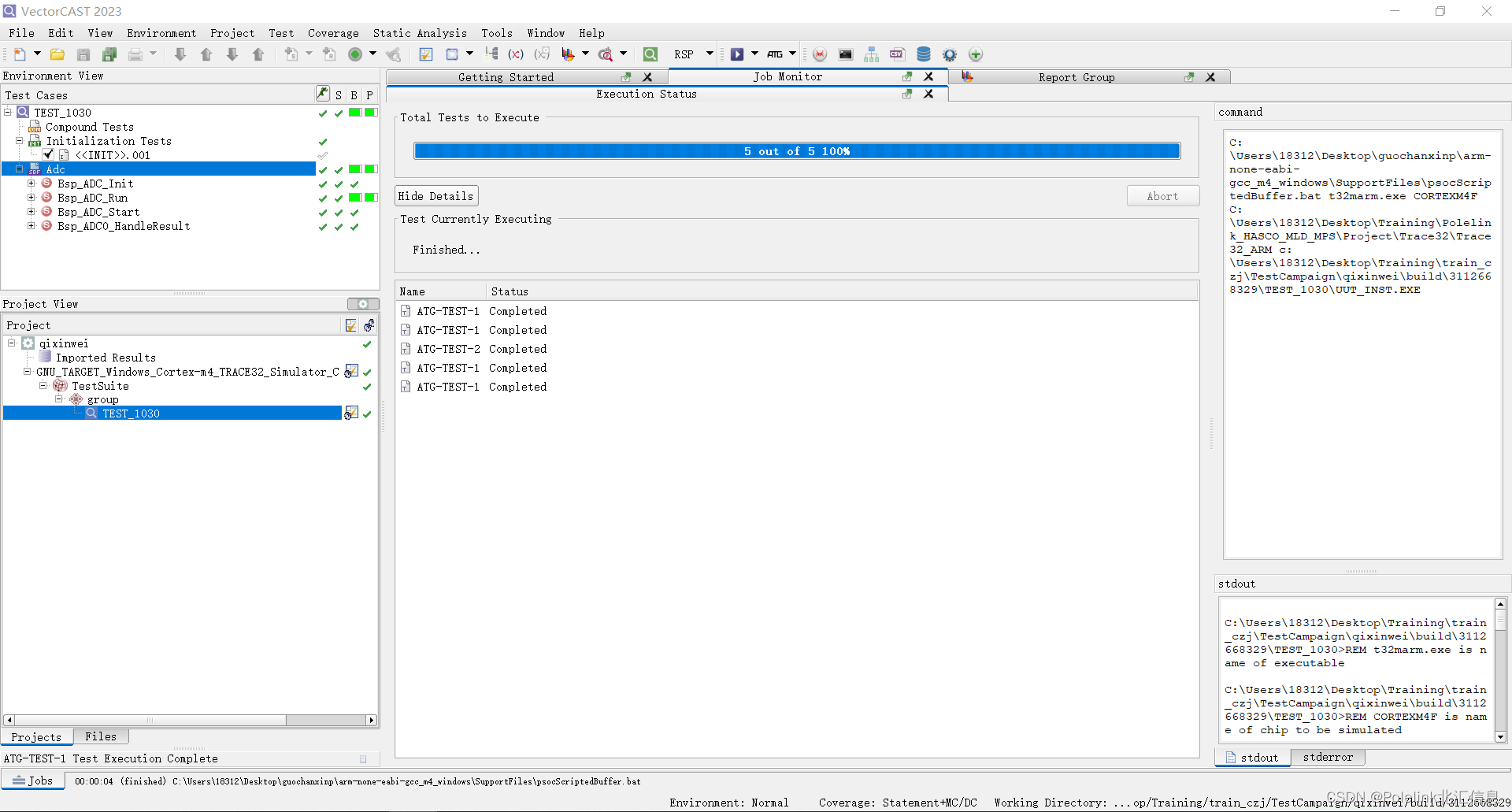Image resolution: width=1512 pixels, height=812 pixels.
Task: Select the Imported Results item
Action: click(106, 358)
